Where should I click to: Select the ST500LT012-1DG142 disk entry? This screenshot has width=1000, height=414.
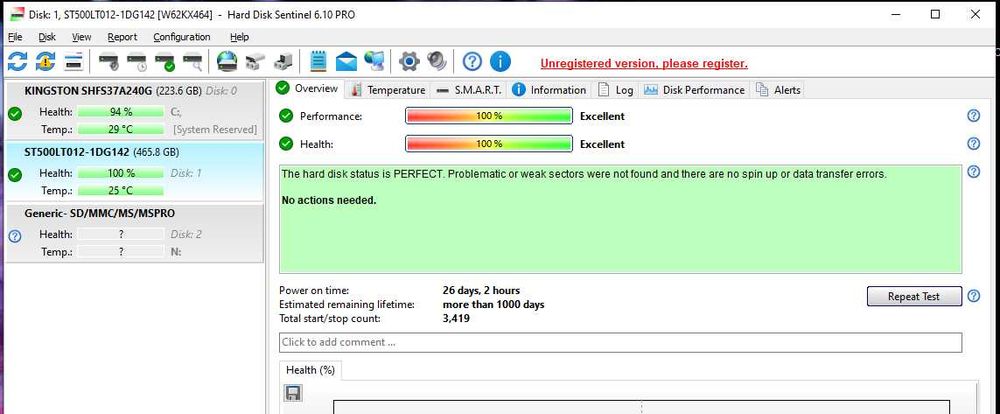click(134, 172)
